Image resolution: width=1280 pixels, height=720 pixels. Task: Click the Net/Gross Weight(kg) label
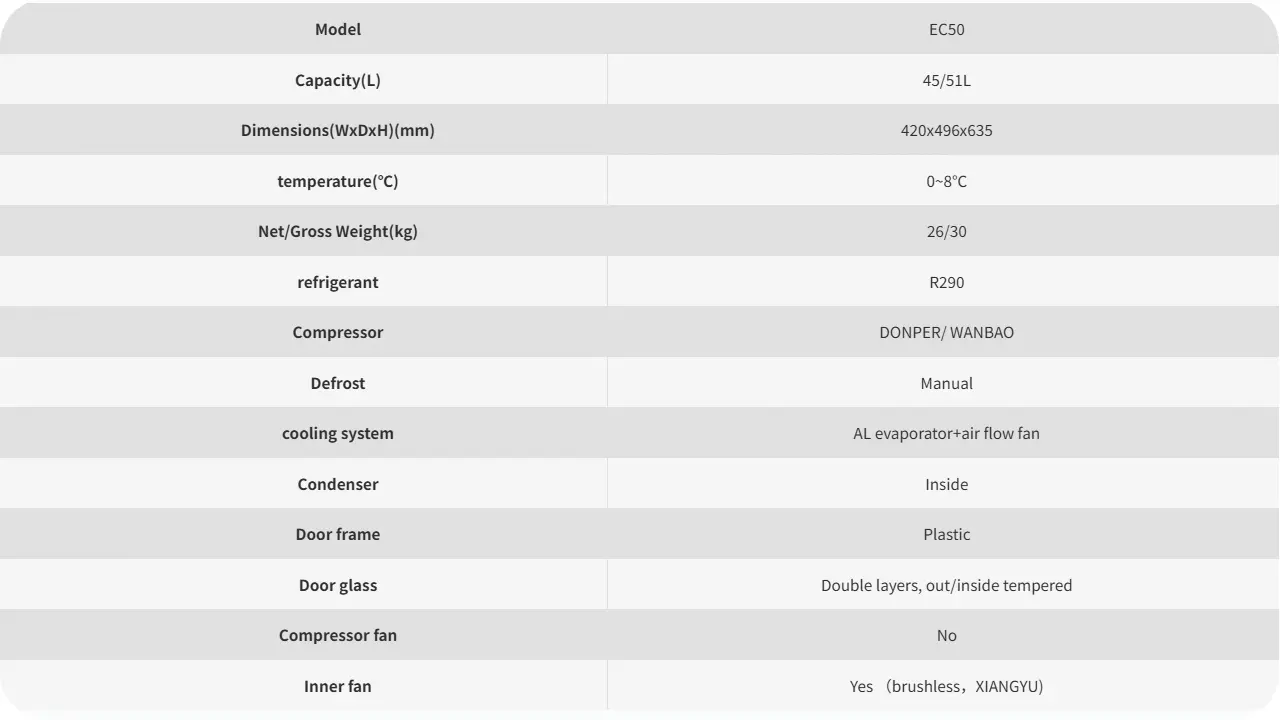coord(338,231)
